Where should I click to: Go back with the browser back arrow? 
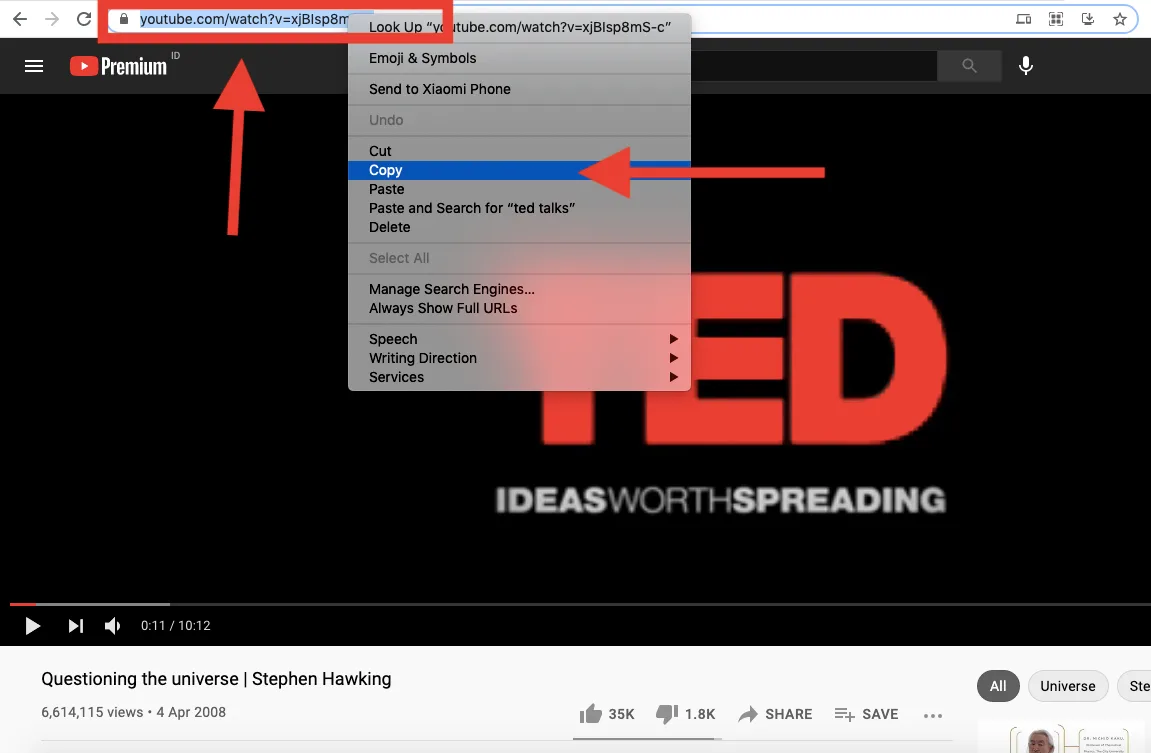20,19
